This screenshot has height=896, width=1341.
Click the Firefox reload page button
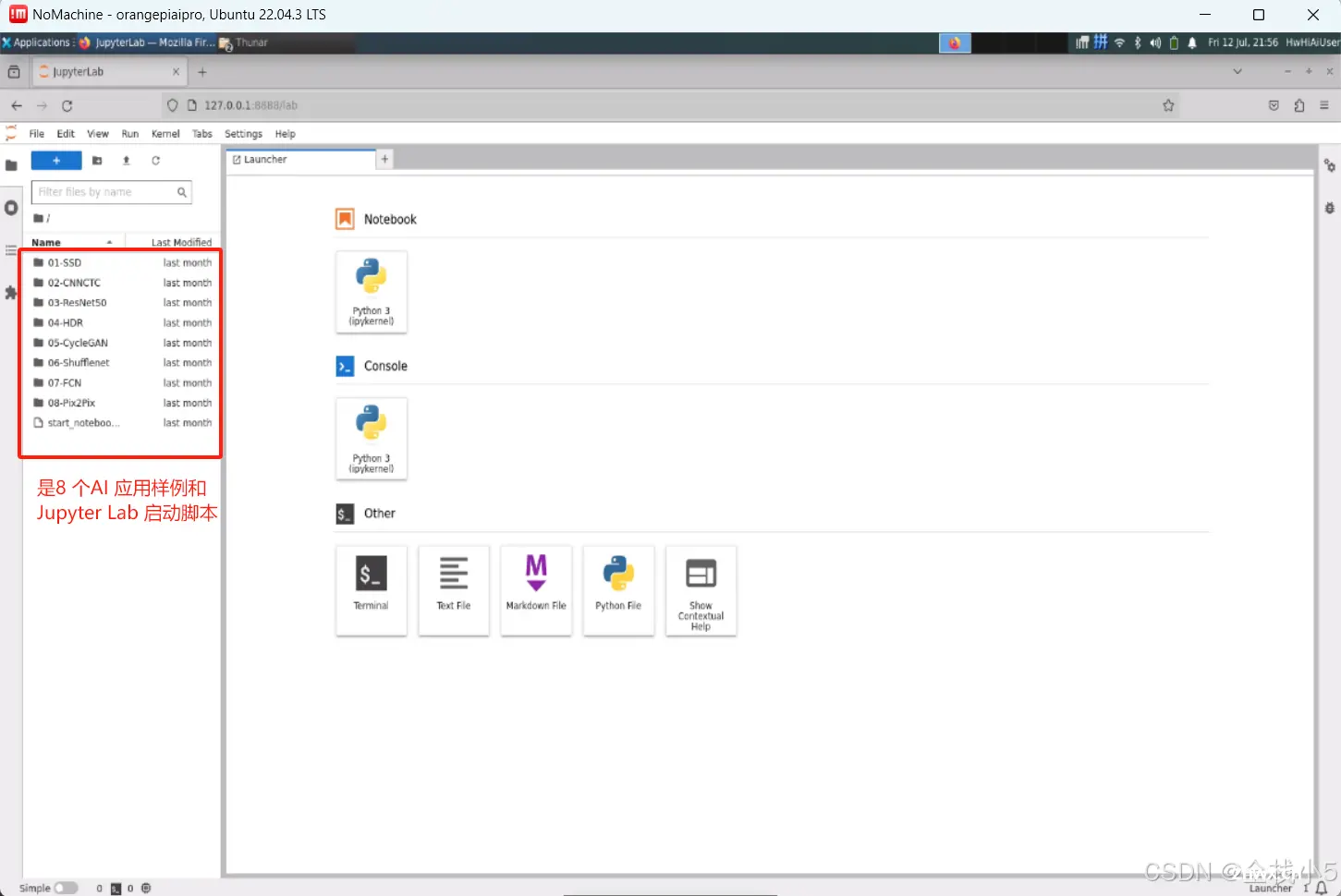coord(67,105)
